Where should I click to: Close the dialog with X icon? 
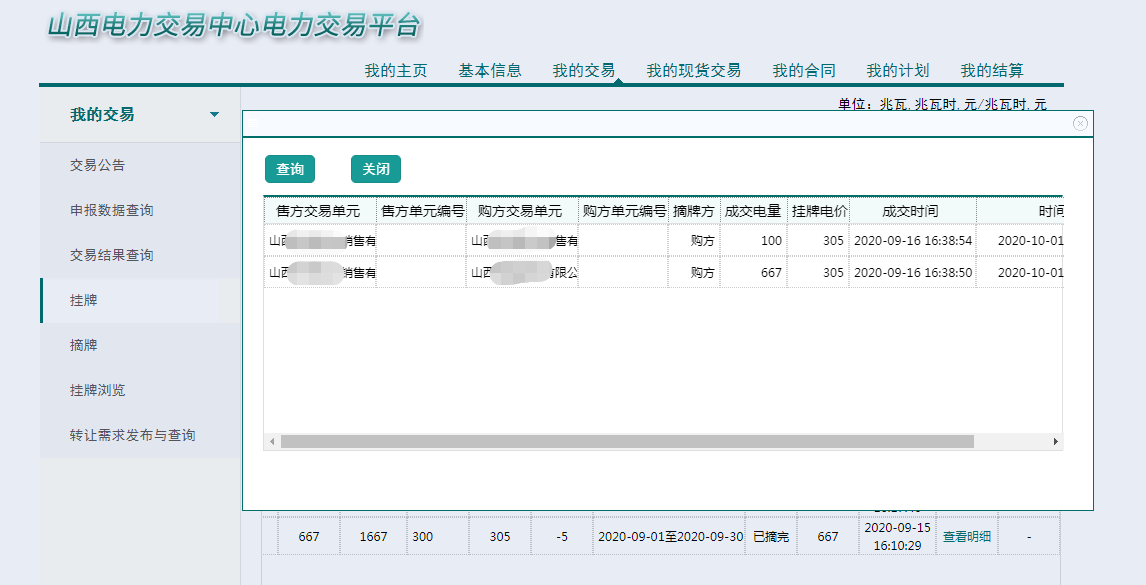pos(1080,123)
